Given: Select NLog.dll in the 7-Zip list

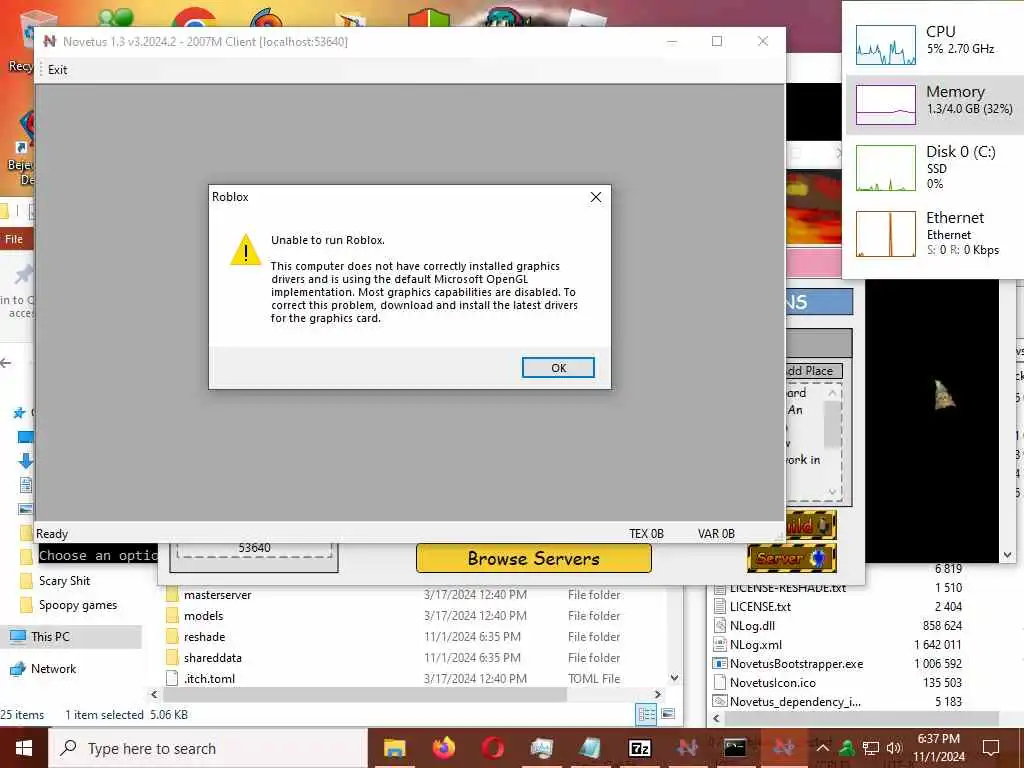Looking at the screenshot, I should [752, 626].
